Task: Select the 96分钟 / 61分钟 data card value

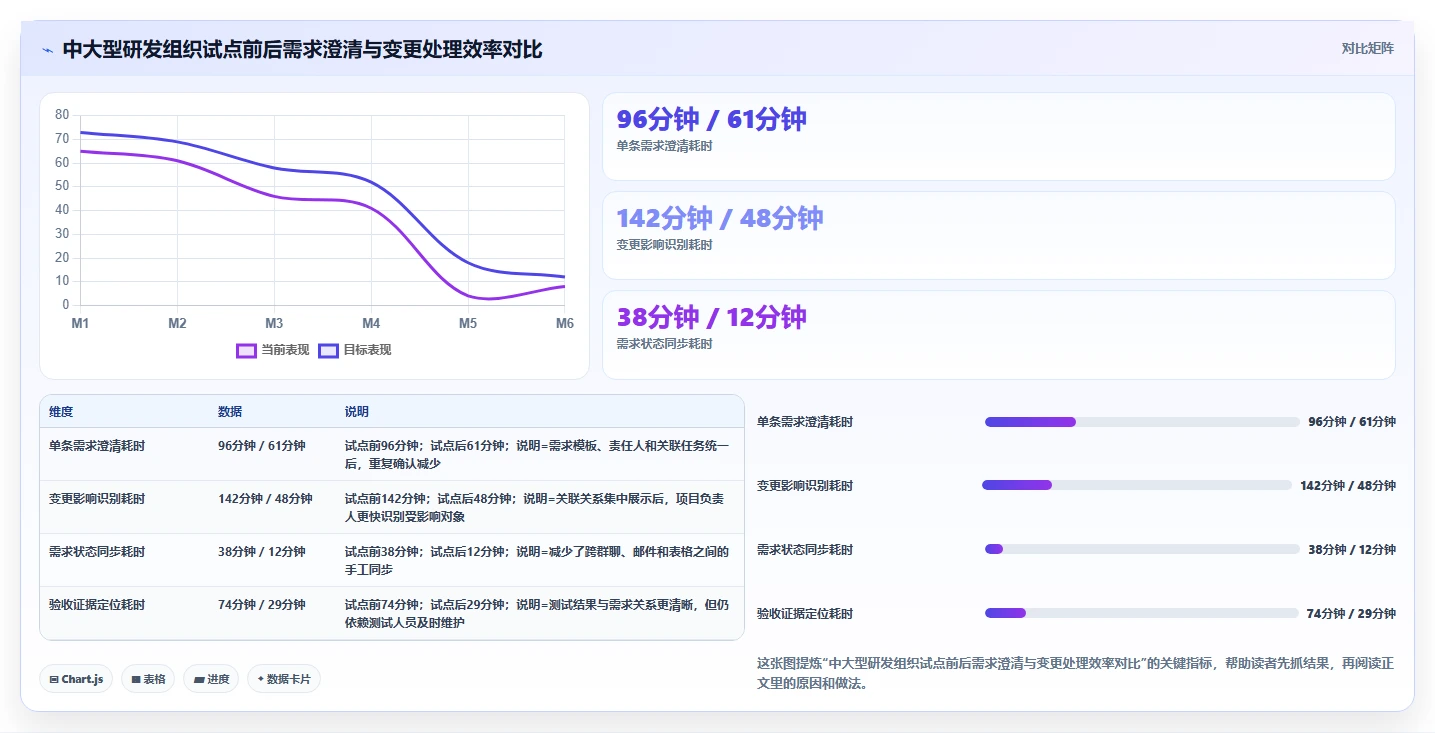Action: pos(711,119)
